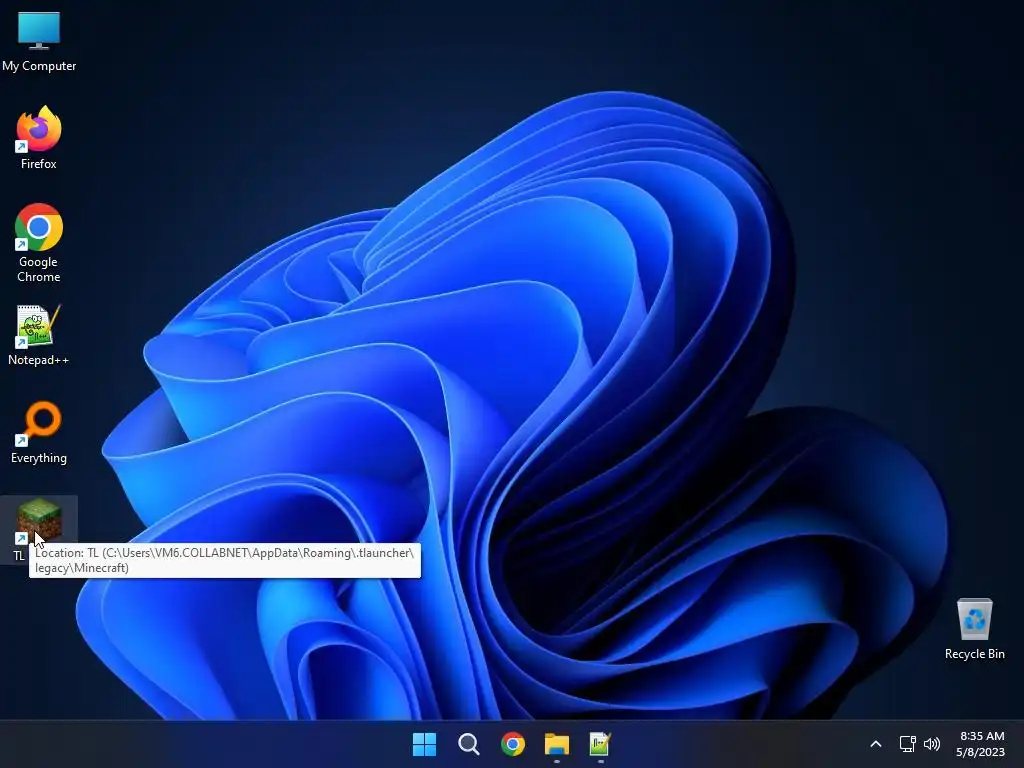Click the "Firefox" label text

[x=39, y=164]
